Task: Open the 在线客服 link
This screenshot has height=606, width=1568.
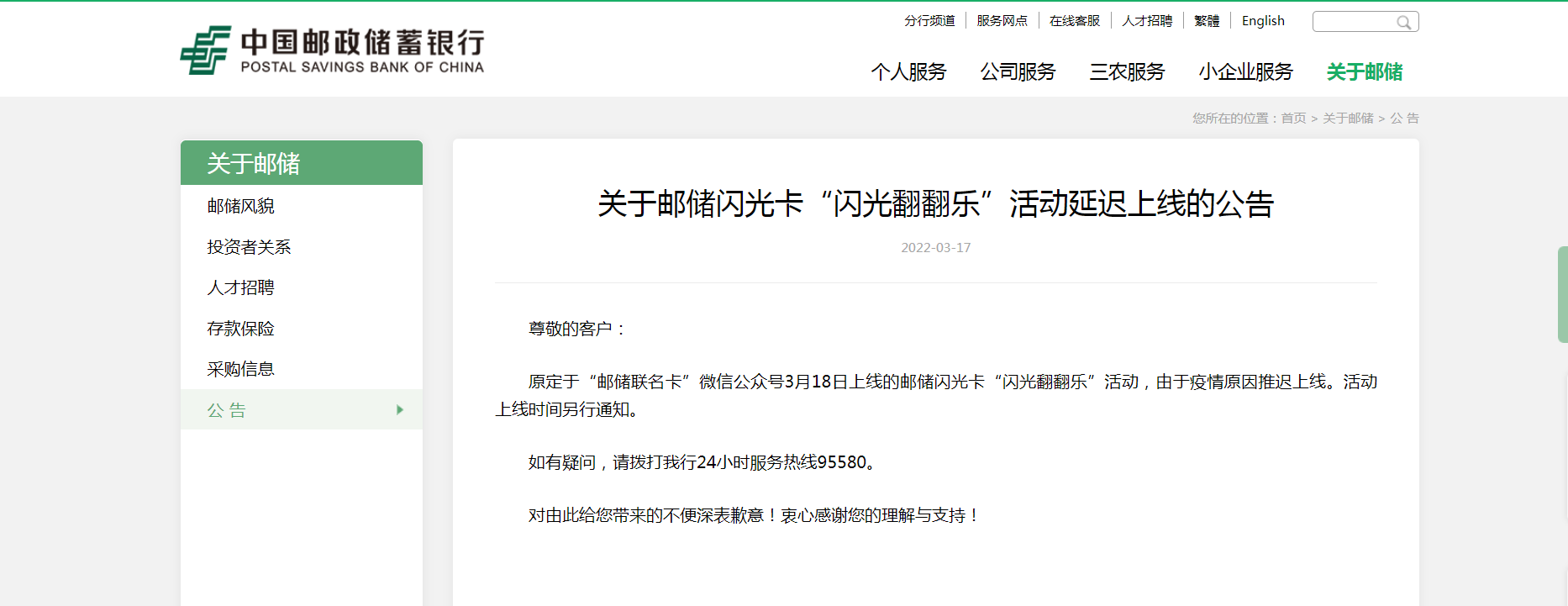Action: coord(1074,21)
